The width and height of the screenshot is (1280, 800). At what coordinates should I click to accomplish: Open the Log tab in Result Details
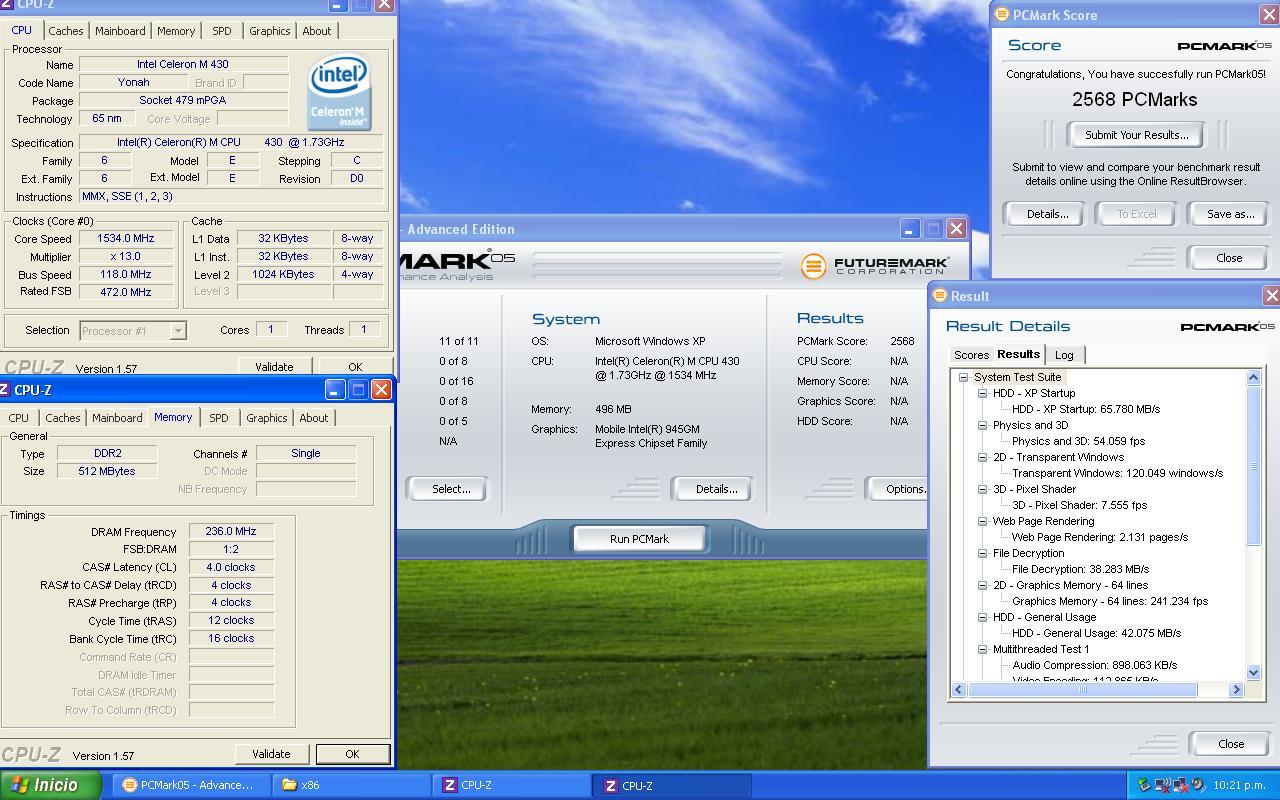(x=1064, y=355)
